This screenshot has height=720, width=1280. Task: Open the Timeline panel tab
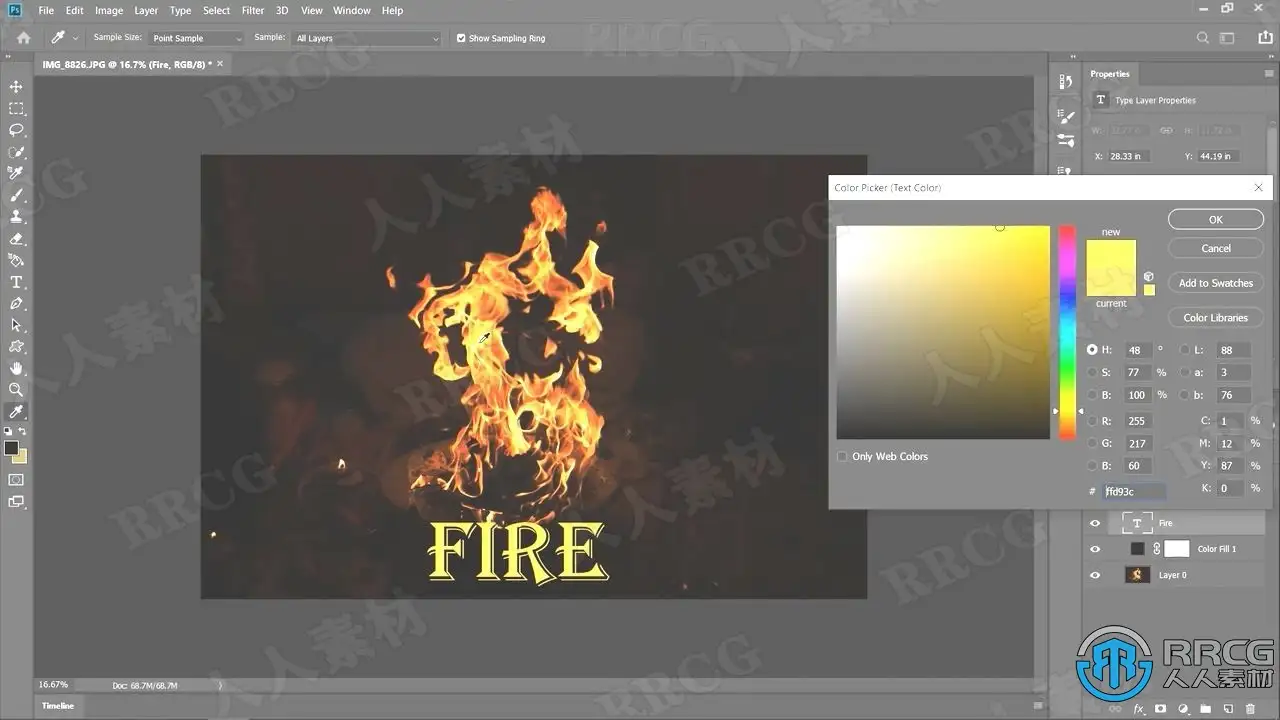pos(58,706)
